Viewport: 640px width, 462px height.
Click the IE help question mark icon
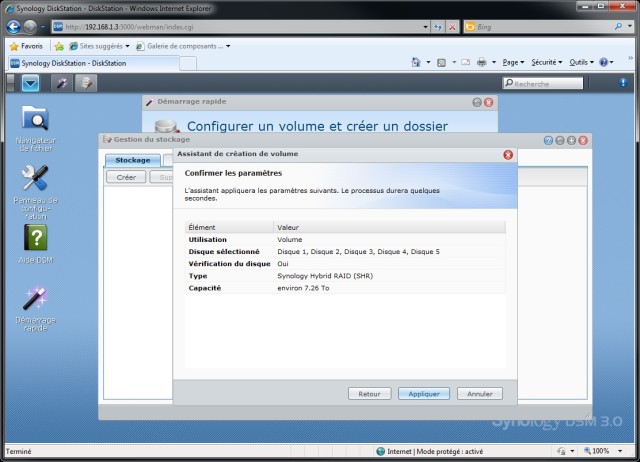pos(604,62)
